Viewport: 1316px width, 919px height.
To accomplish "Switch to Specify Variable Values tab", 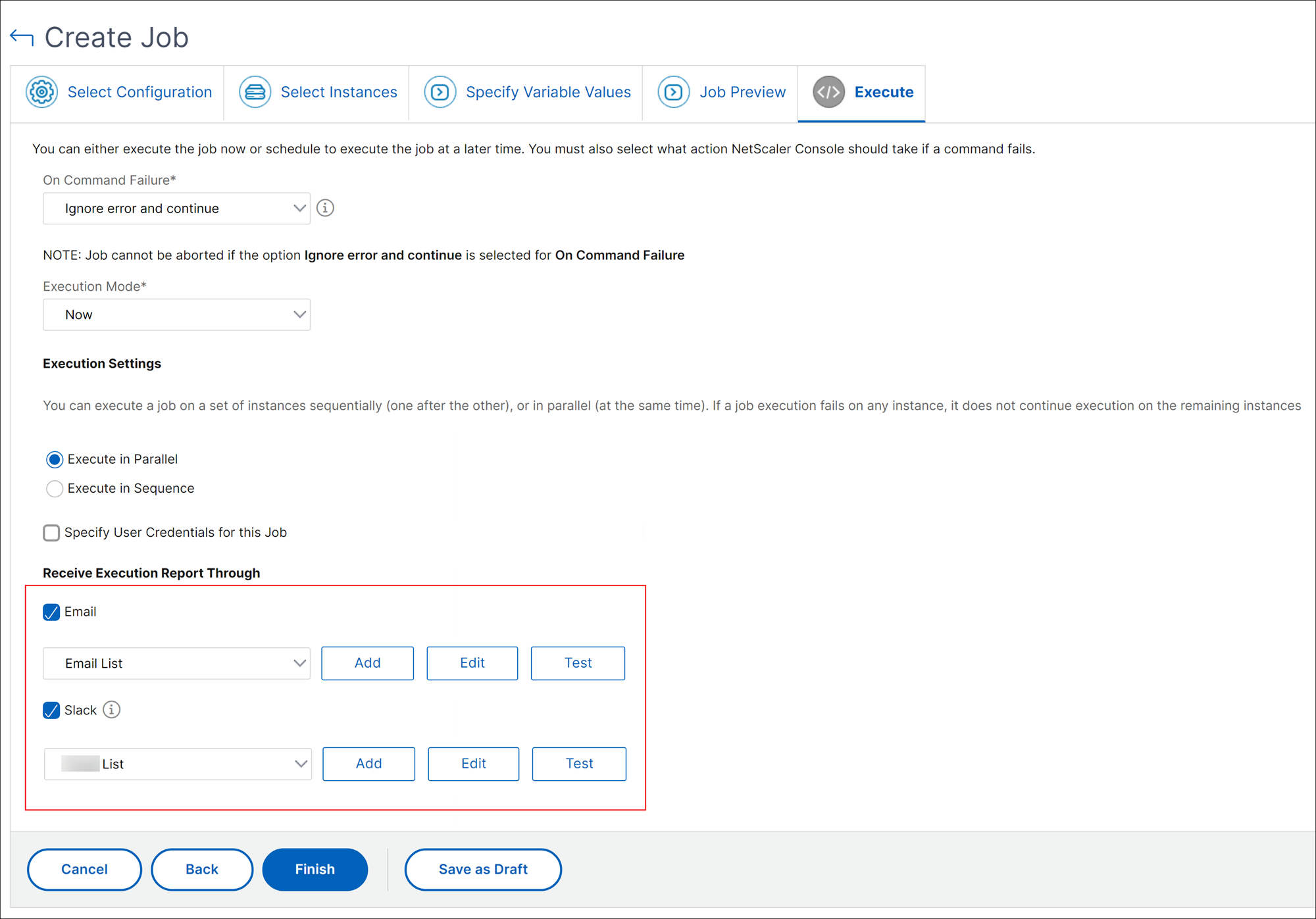I will (x=526, y=93).
